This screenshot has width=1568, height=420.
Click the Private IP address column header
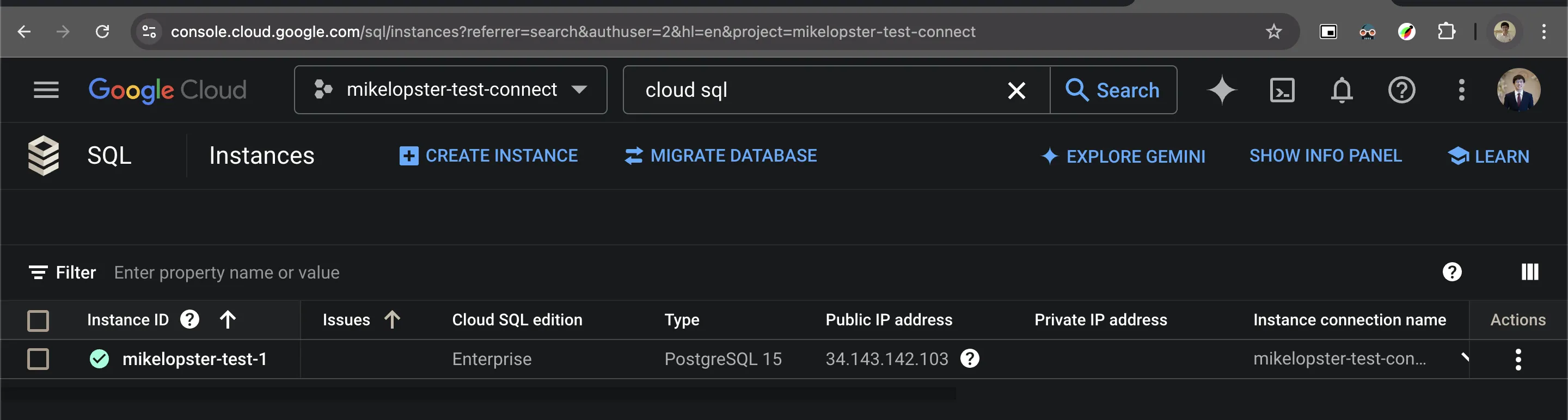click(1100, 320)
